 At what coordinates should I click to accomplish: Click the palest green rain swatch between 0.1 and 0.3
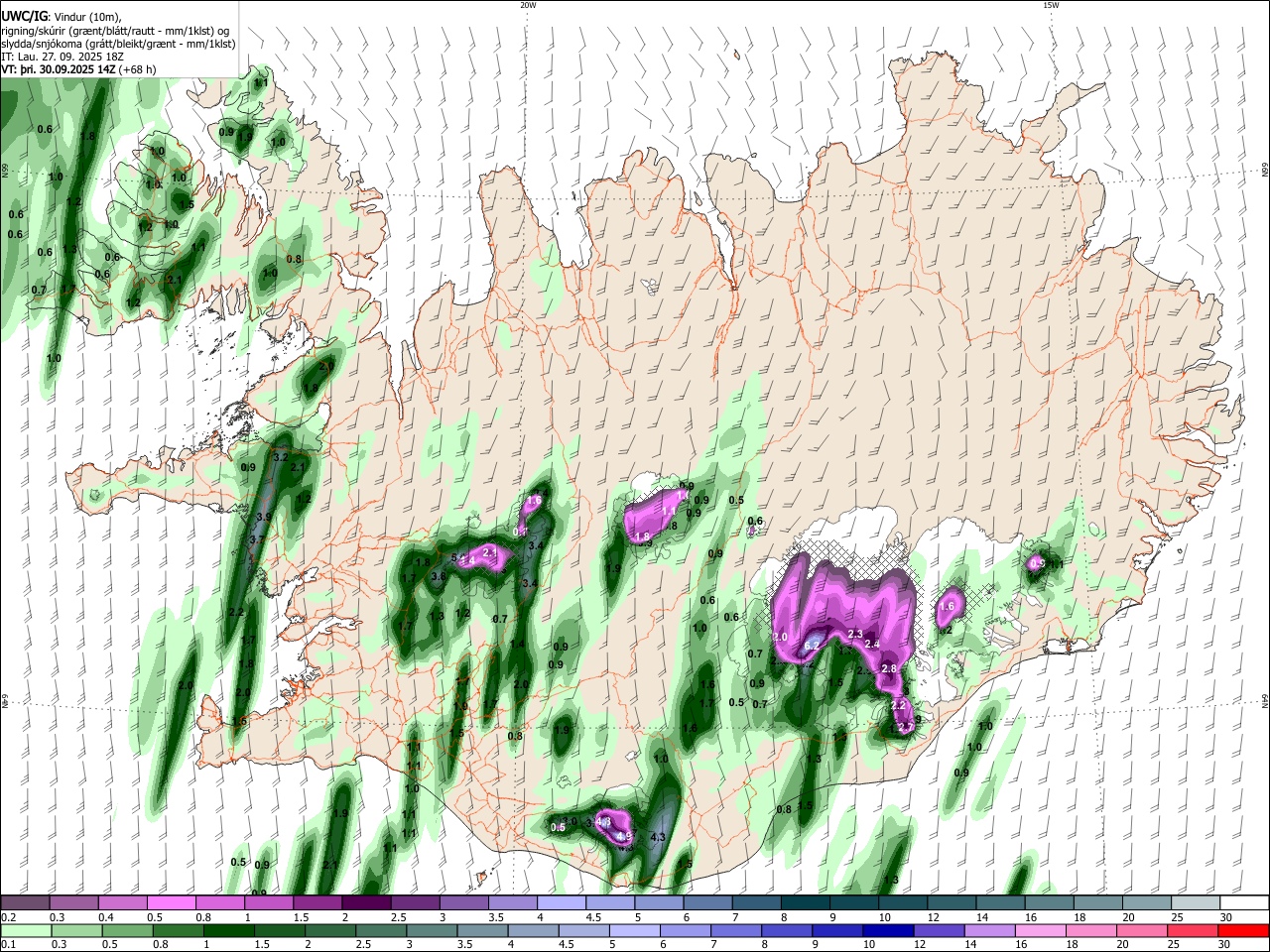coord(26,930)
